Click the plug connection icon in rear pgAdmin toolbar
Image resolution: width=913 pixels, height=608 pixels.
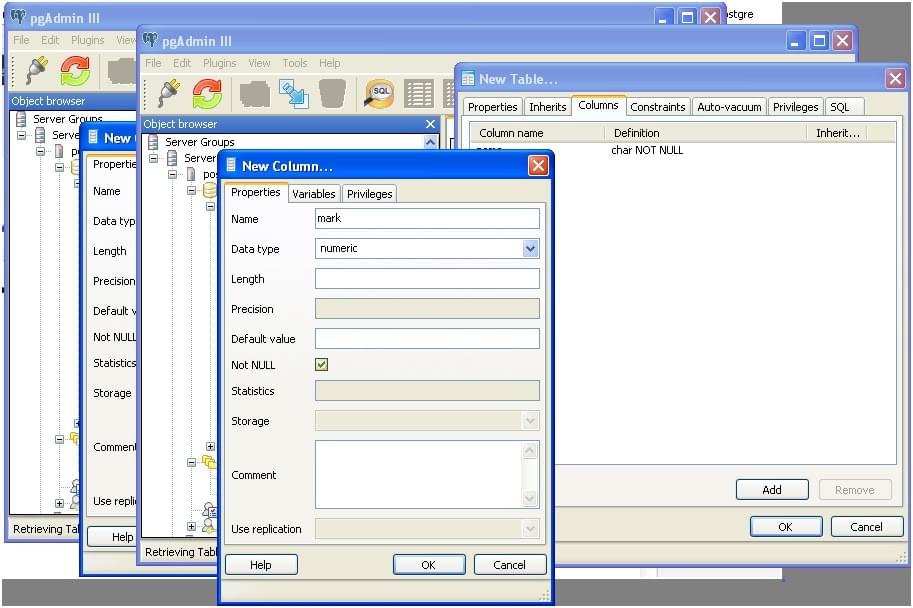tap(38, 70)
